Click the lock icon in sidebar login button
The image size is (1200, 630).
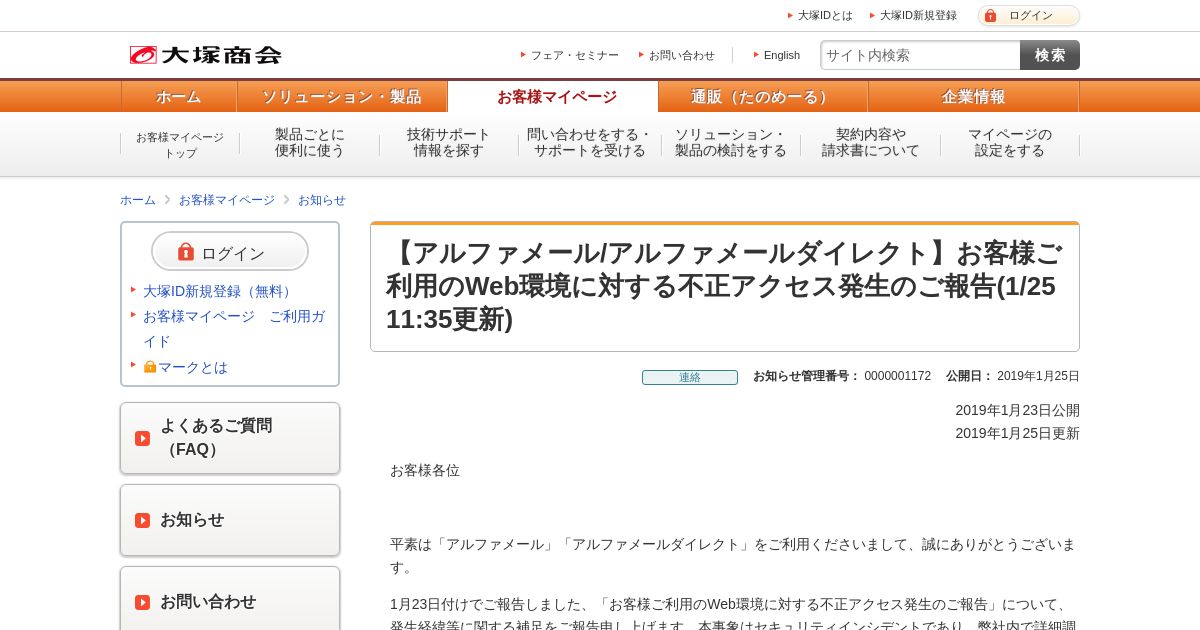(185, 252)
